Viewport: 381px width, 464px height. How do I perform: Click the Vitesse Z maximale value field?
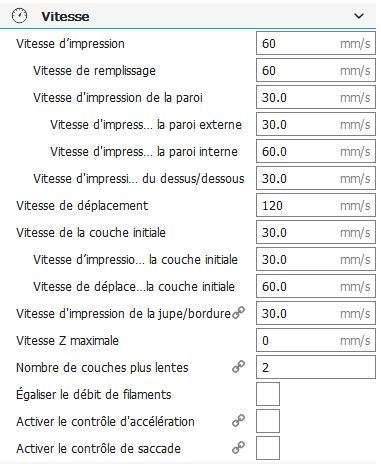[316, 340]
